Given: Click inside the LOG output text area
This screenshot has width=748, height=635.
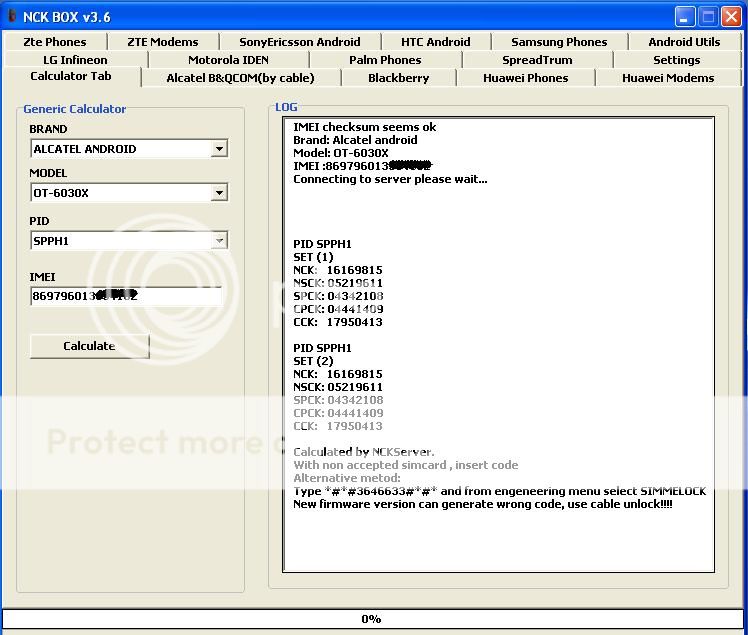Looking at the screenshot, I should pos(498,540).
